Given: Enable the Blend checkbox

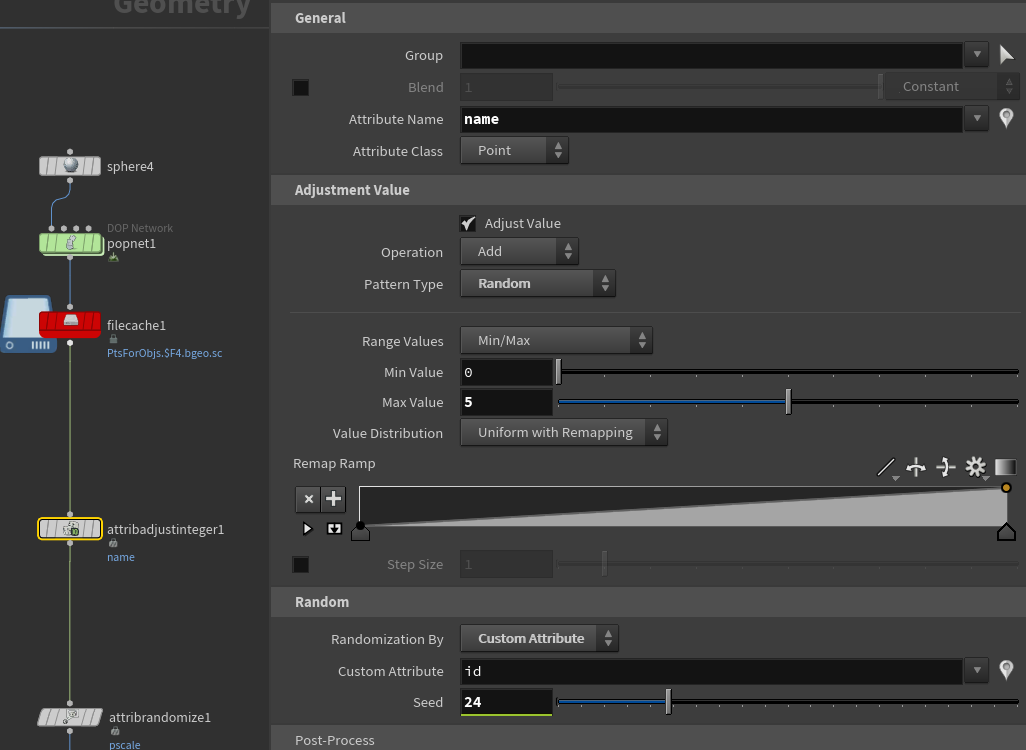Looking at the screenshot, I should (x=301, y=87).
